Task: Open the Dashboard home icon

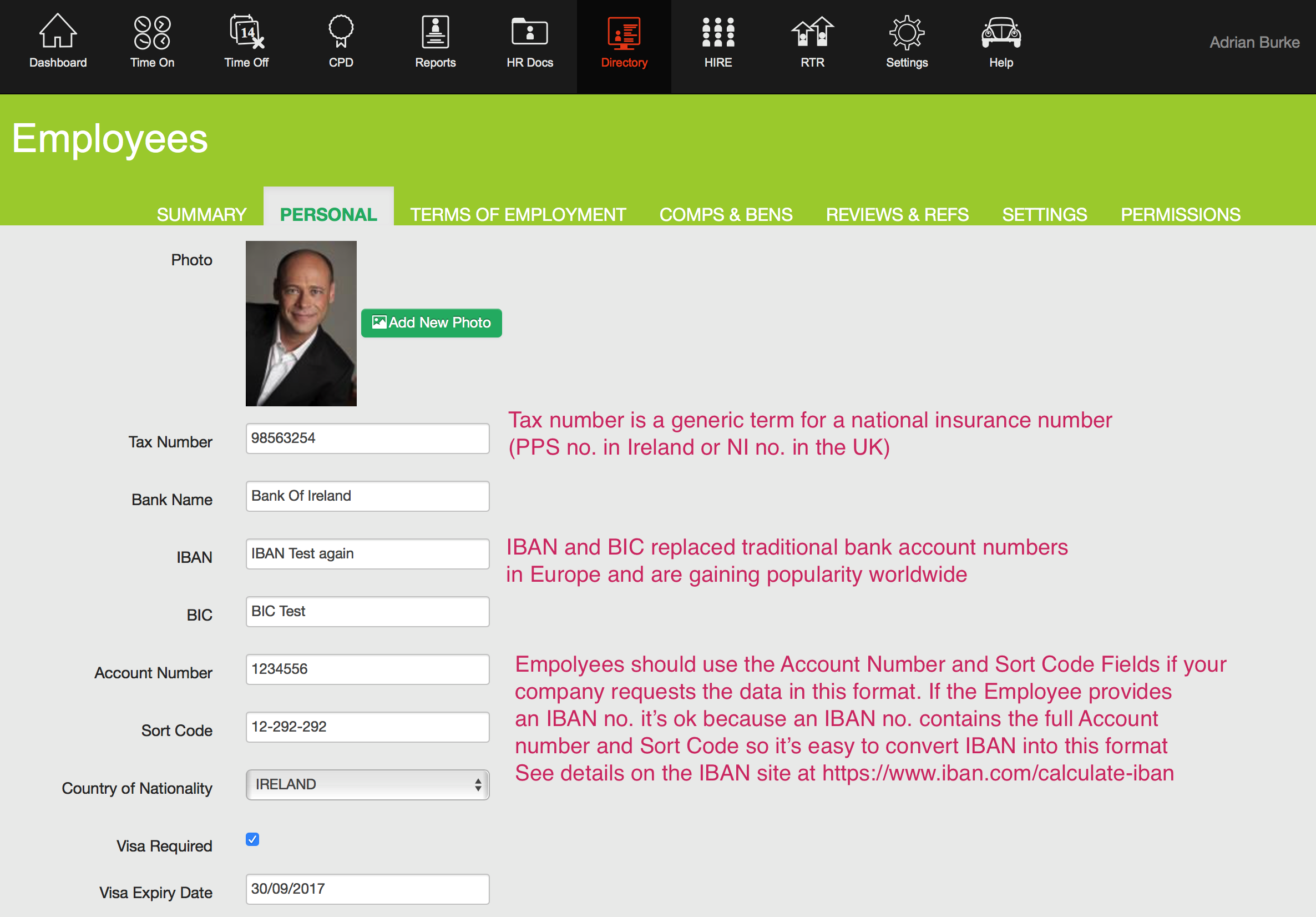Action: tap(58, 33)
